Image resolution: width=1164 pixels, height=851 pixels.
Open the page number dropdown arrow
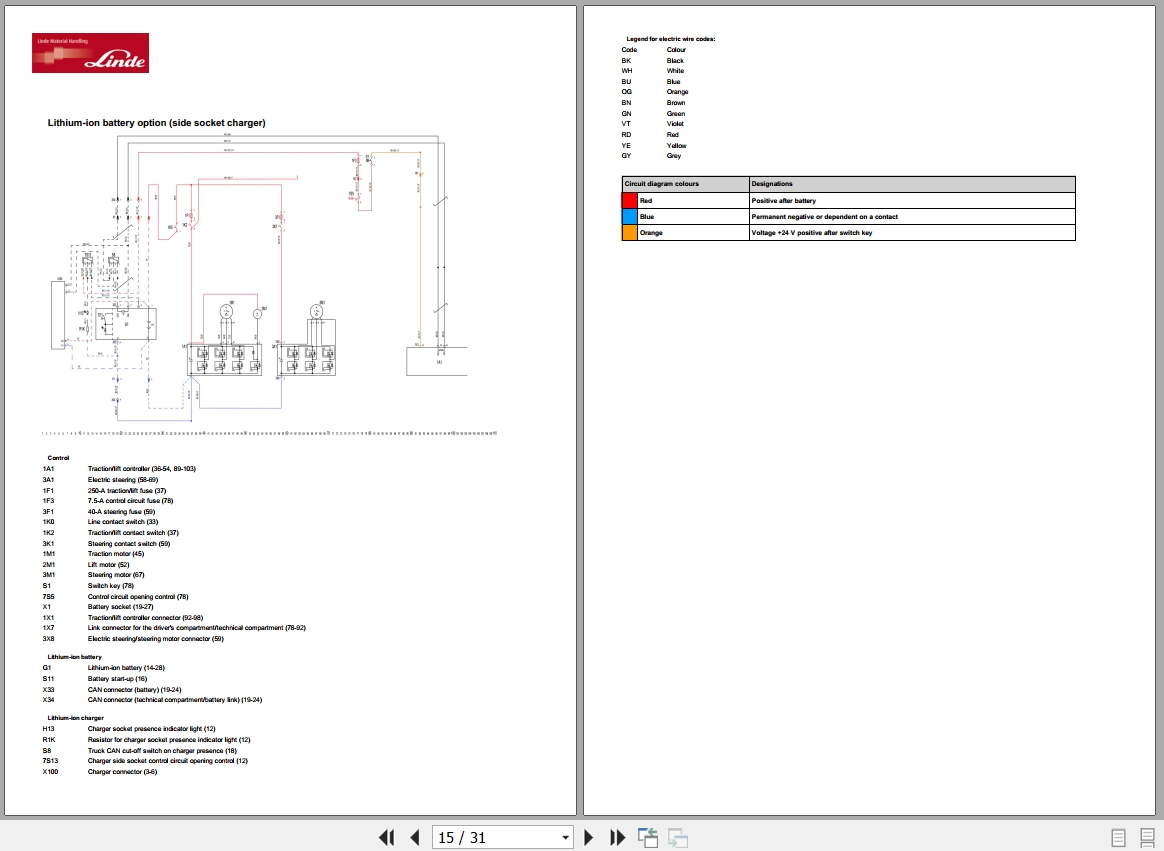pyautogui.click(x=566, y=838)
